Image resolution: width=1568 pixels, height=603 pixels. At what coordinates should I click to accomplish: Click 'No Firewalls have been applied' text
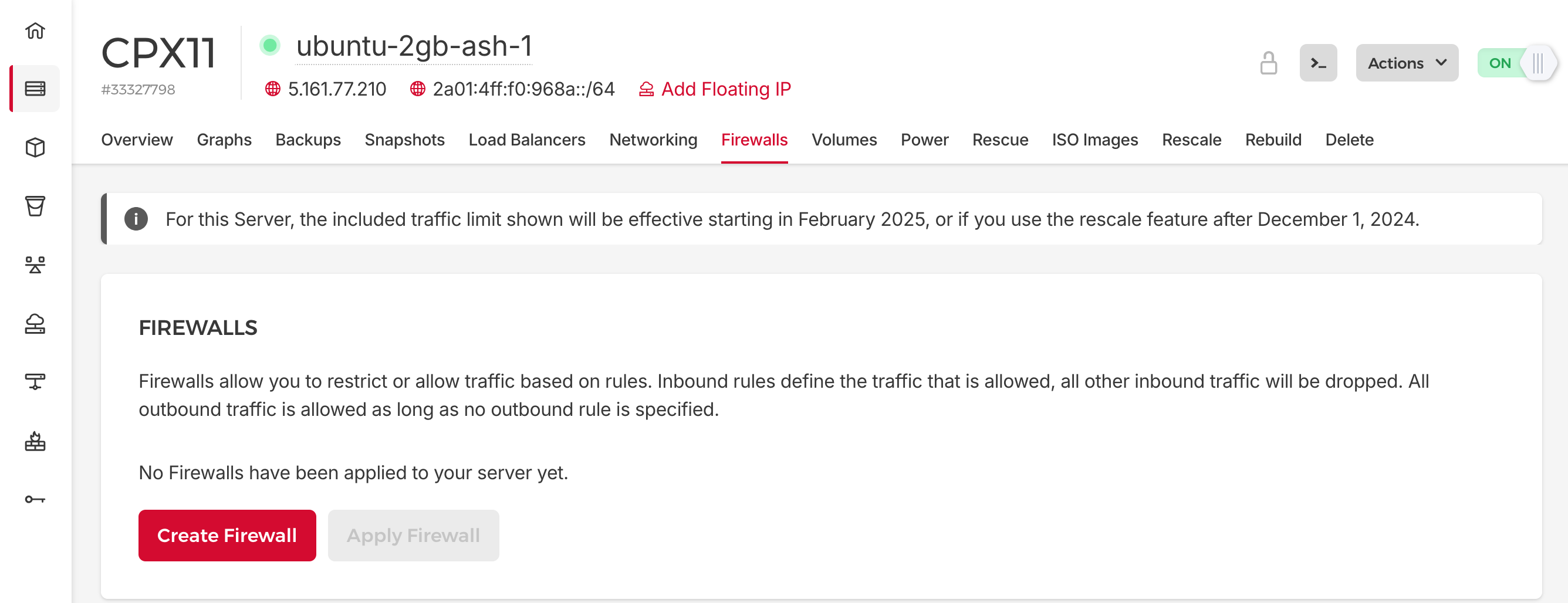pyautogui.click(x=353, y=473)
